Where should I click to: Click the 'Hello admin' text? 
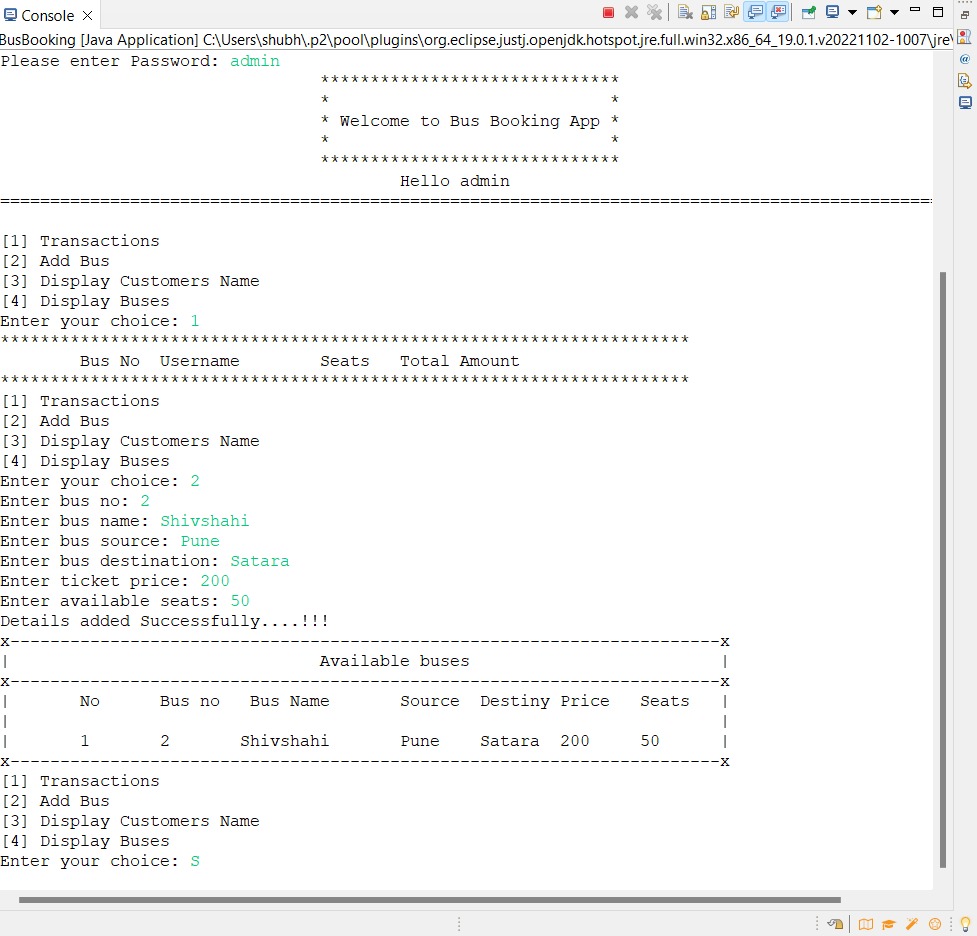[455, 181]
